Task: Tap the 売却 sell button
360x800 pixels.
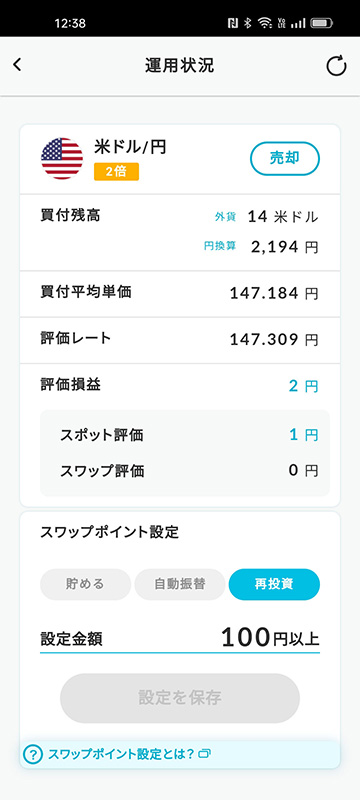Action: click(x=285, y=158)
